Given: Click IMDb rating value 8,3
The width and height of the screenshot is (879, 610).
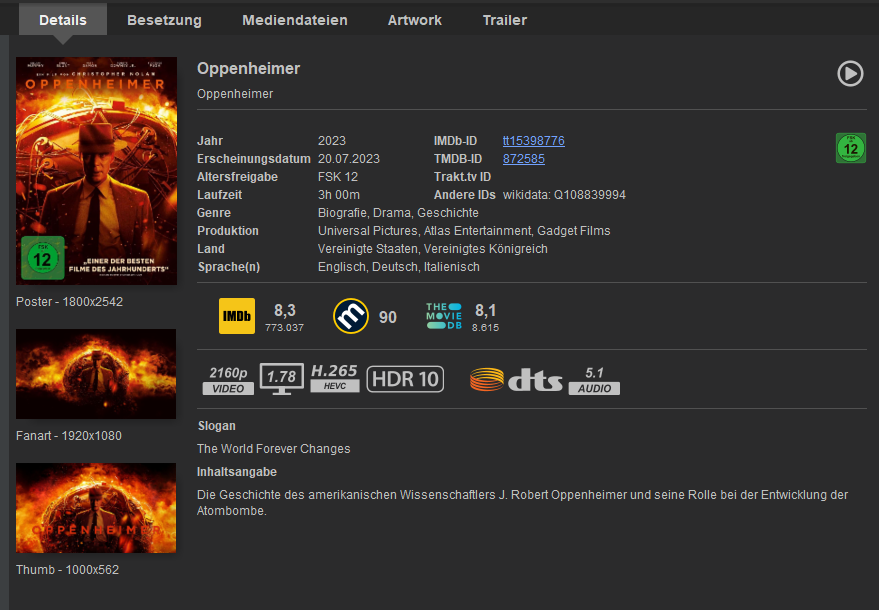Looking at the screenshot, I should [x=285, y=310].
